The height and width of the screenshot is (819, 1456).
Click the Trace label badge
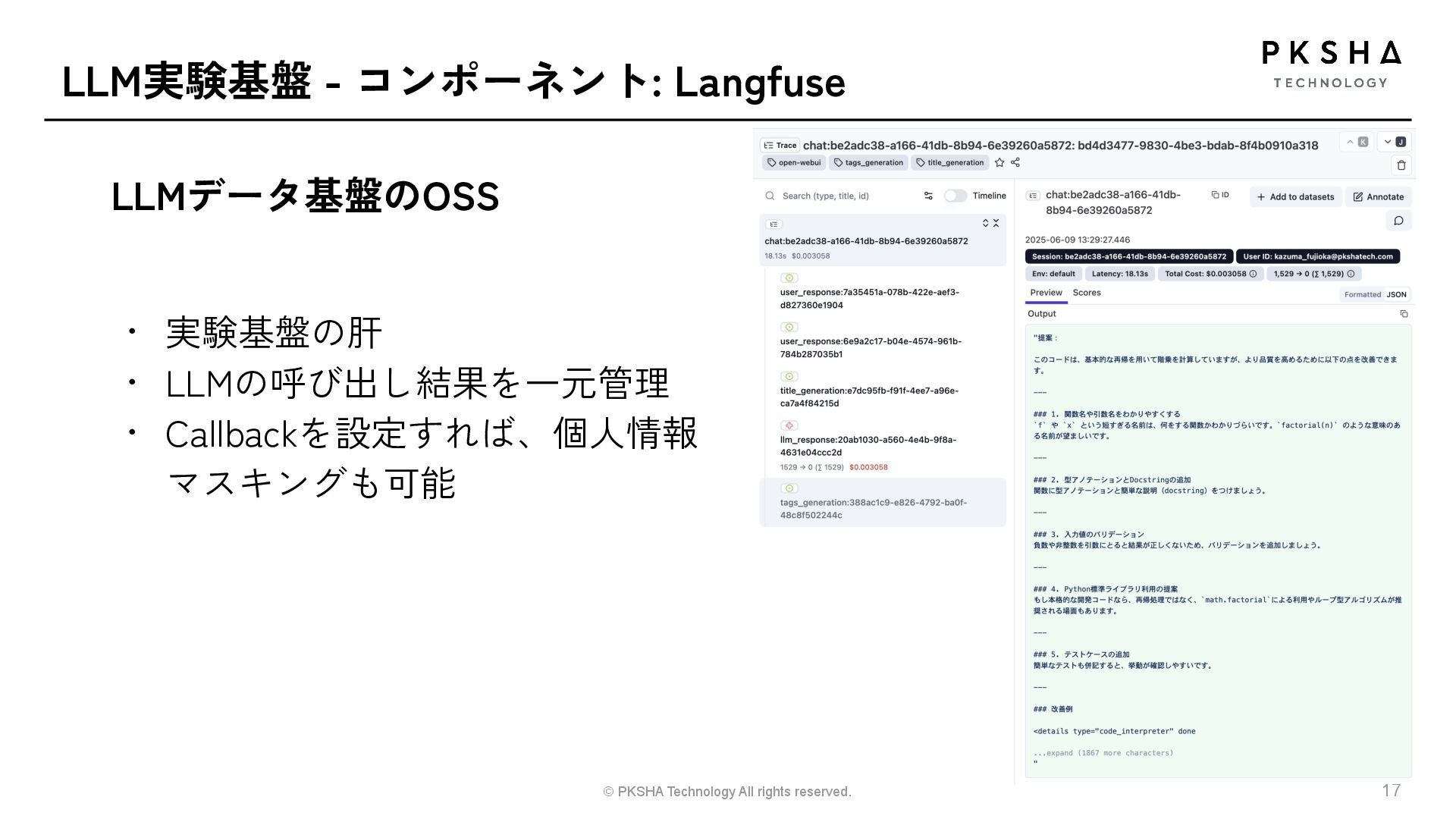pyautogui.click(x=780, y=145)
